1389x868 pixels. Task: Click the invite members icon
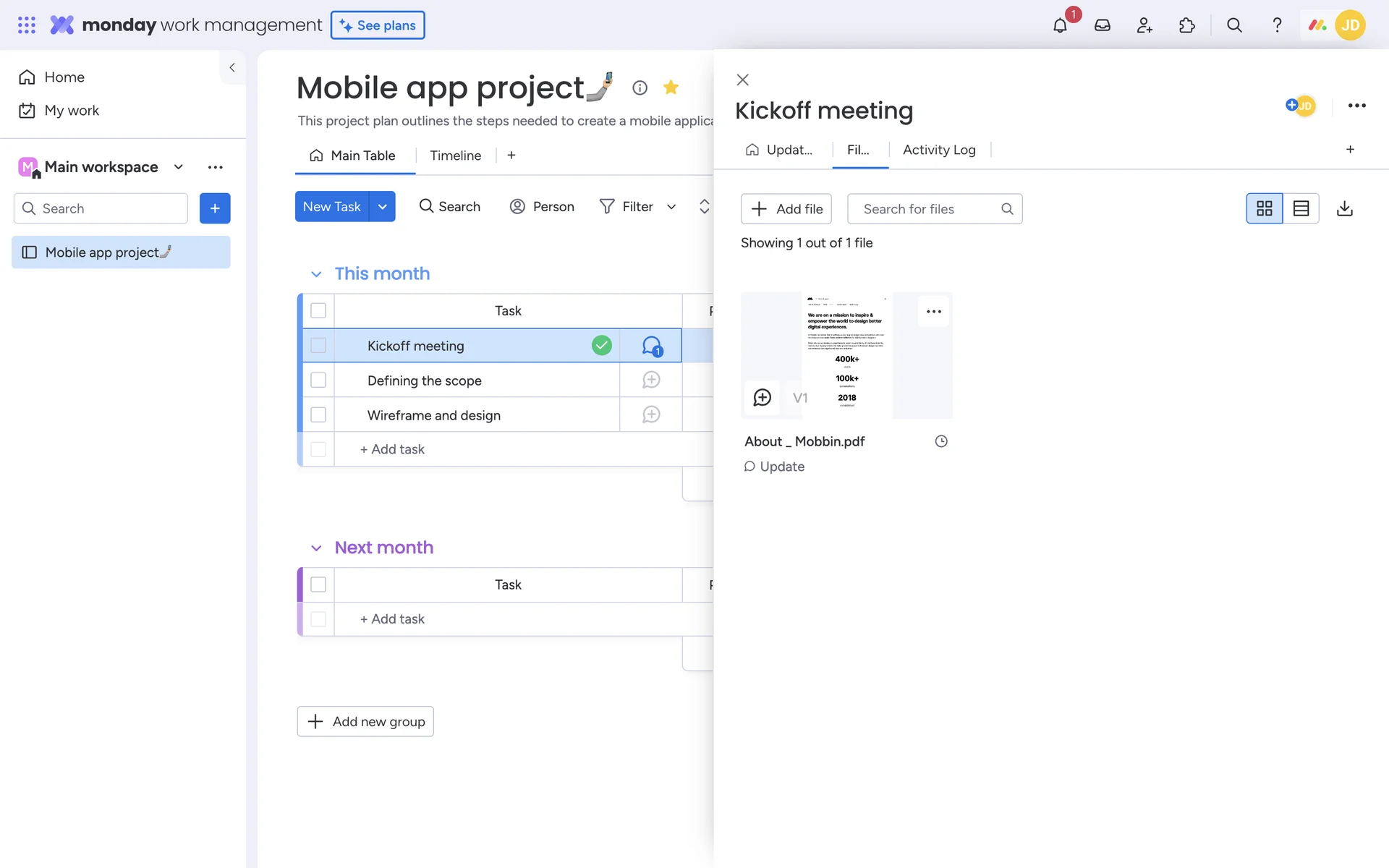point(1144,25)
